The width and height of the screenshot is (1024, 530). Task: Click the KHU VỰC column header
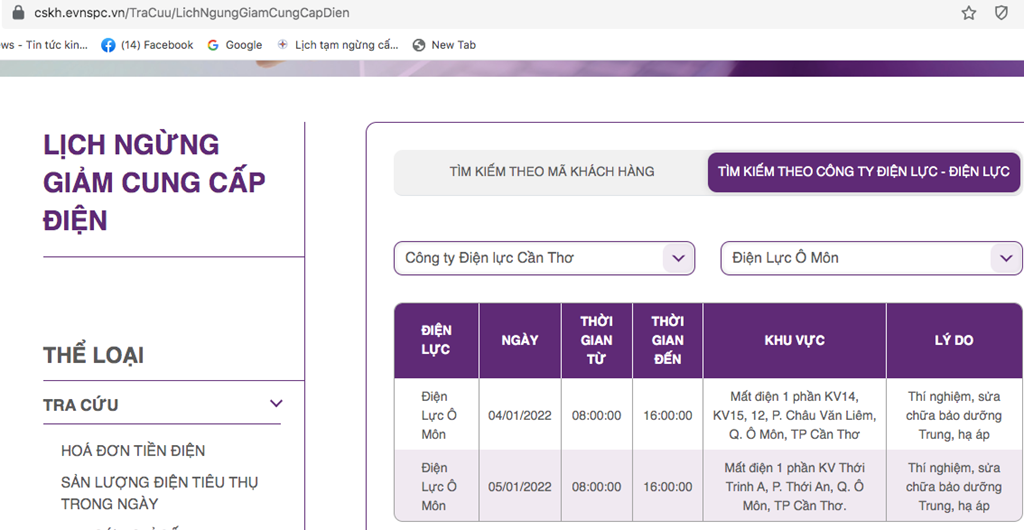794,340
